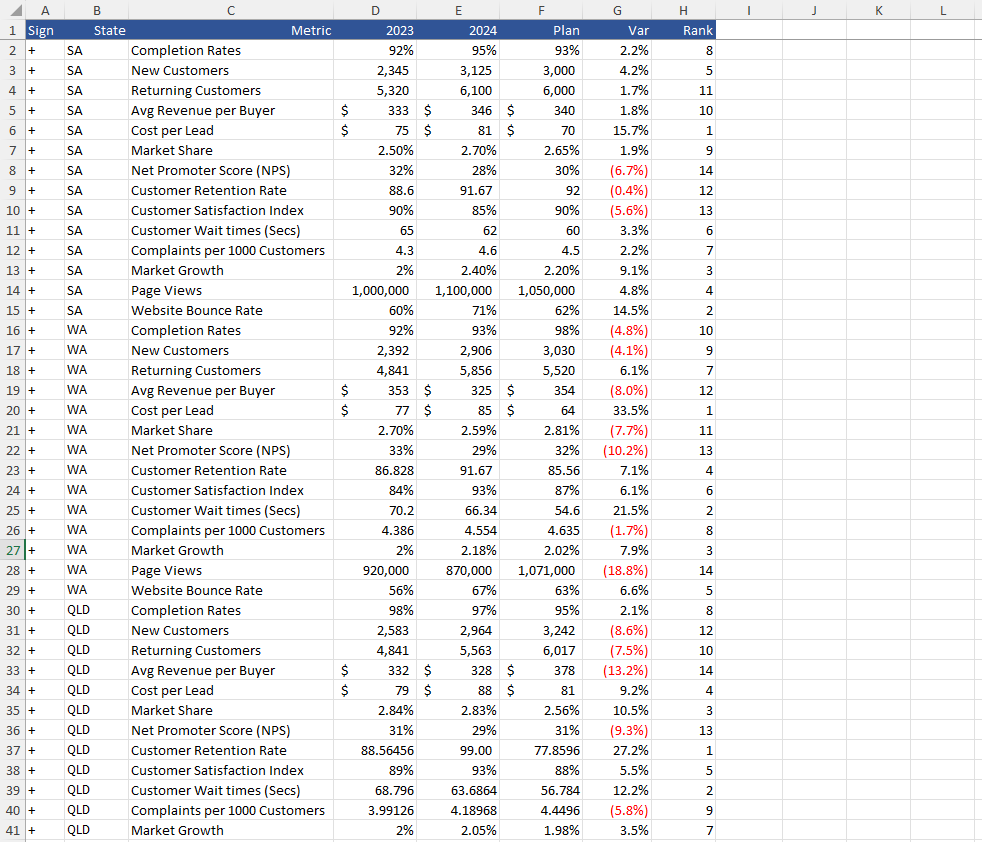Select SA Returning Customers plan value 6,000
The height and width of the screenshot is (842, 982).
click(x=541, y=90)
